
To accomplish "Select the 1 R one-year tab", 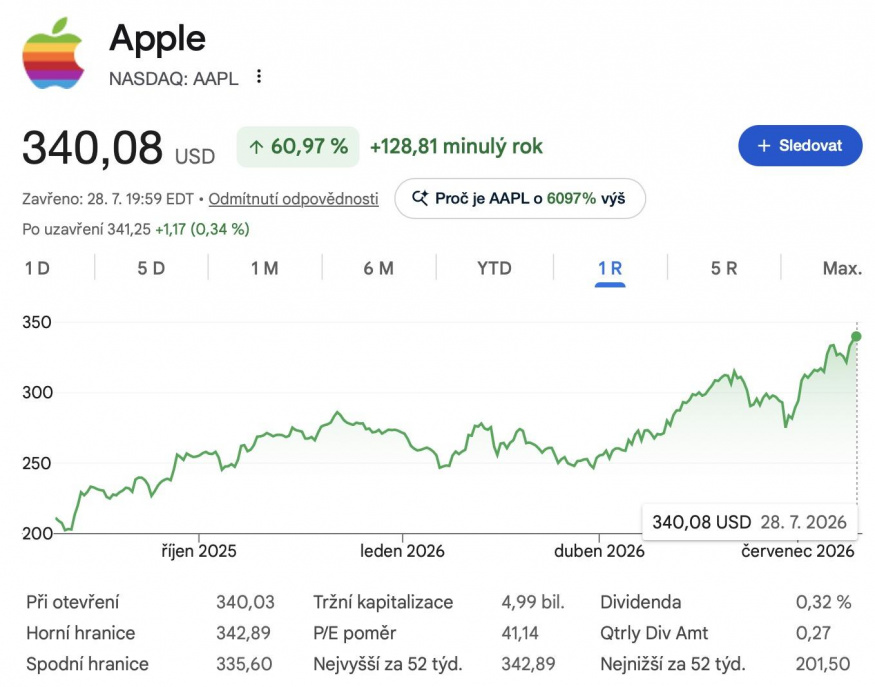I will click(x=610, y=268).
